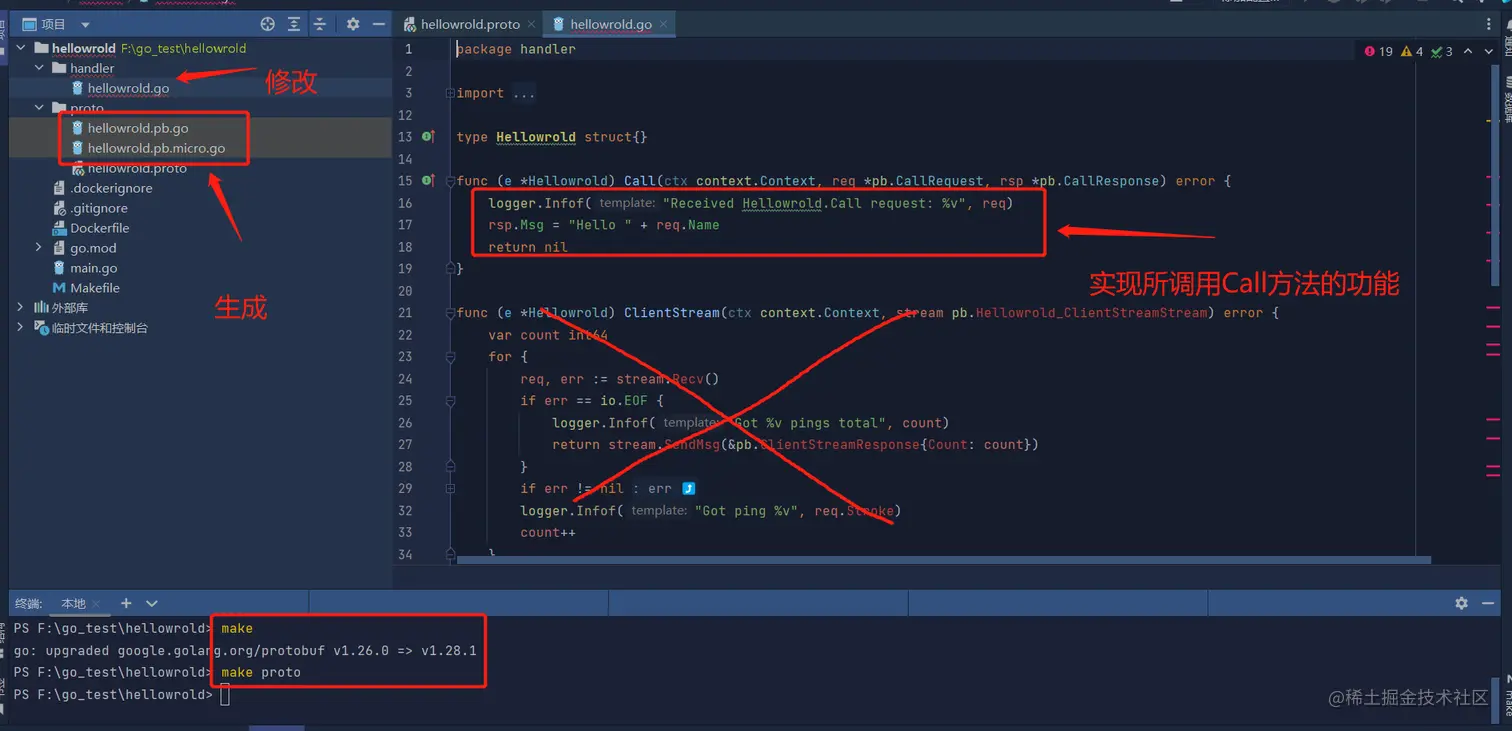Screen dimensions: 1512x731
Task: Click the Hellowrold struct type name
Action: pyautogui.click(x=536, y=137)
